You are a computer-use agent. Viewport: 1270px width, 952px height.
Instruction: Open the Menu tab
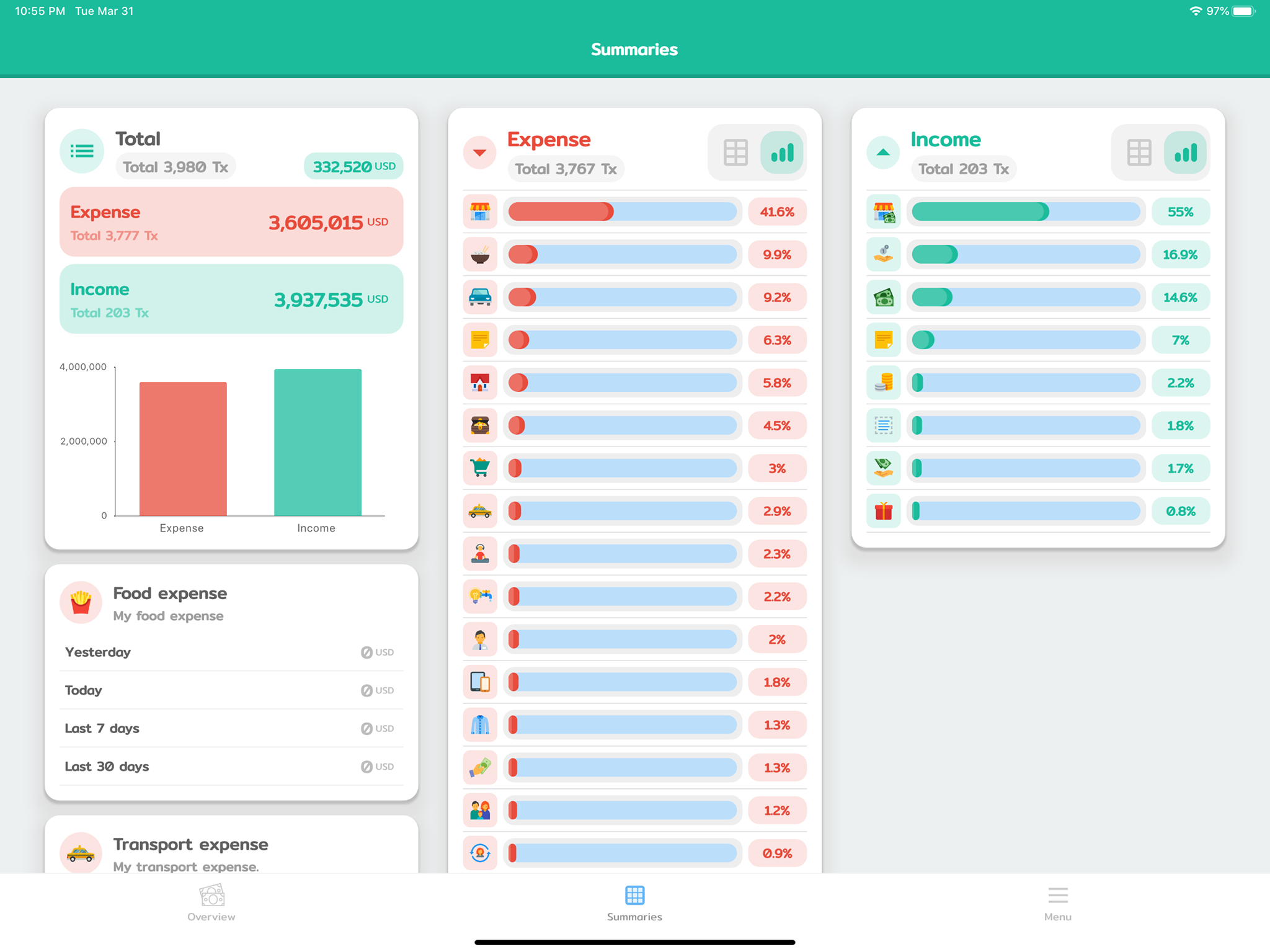(x=1057, y=903)
